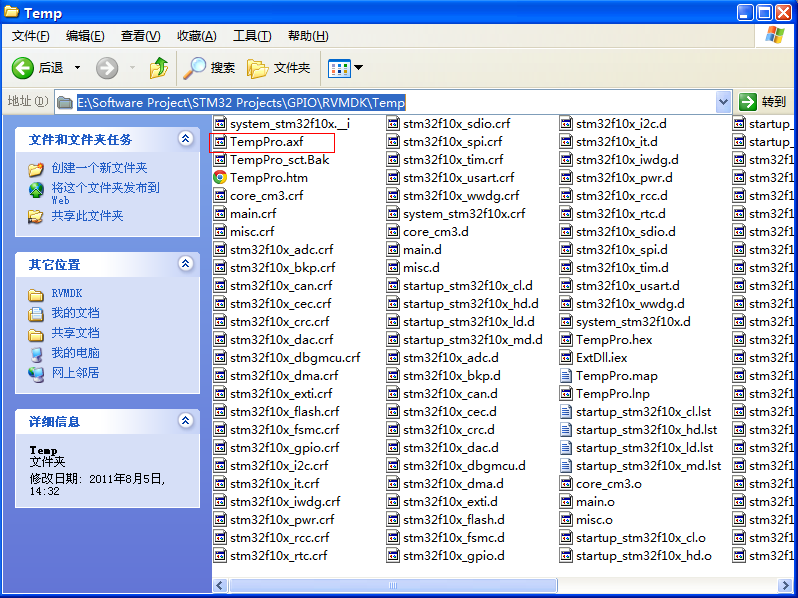
Task: Click the Up folder toolbar icon
Action: pos(158,68)
